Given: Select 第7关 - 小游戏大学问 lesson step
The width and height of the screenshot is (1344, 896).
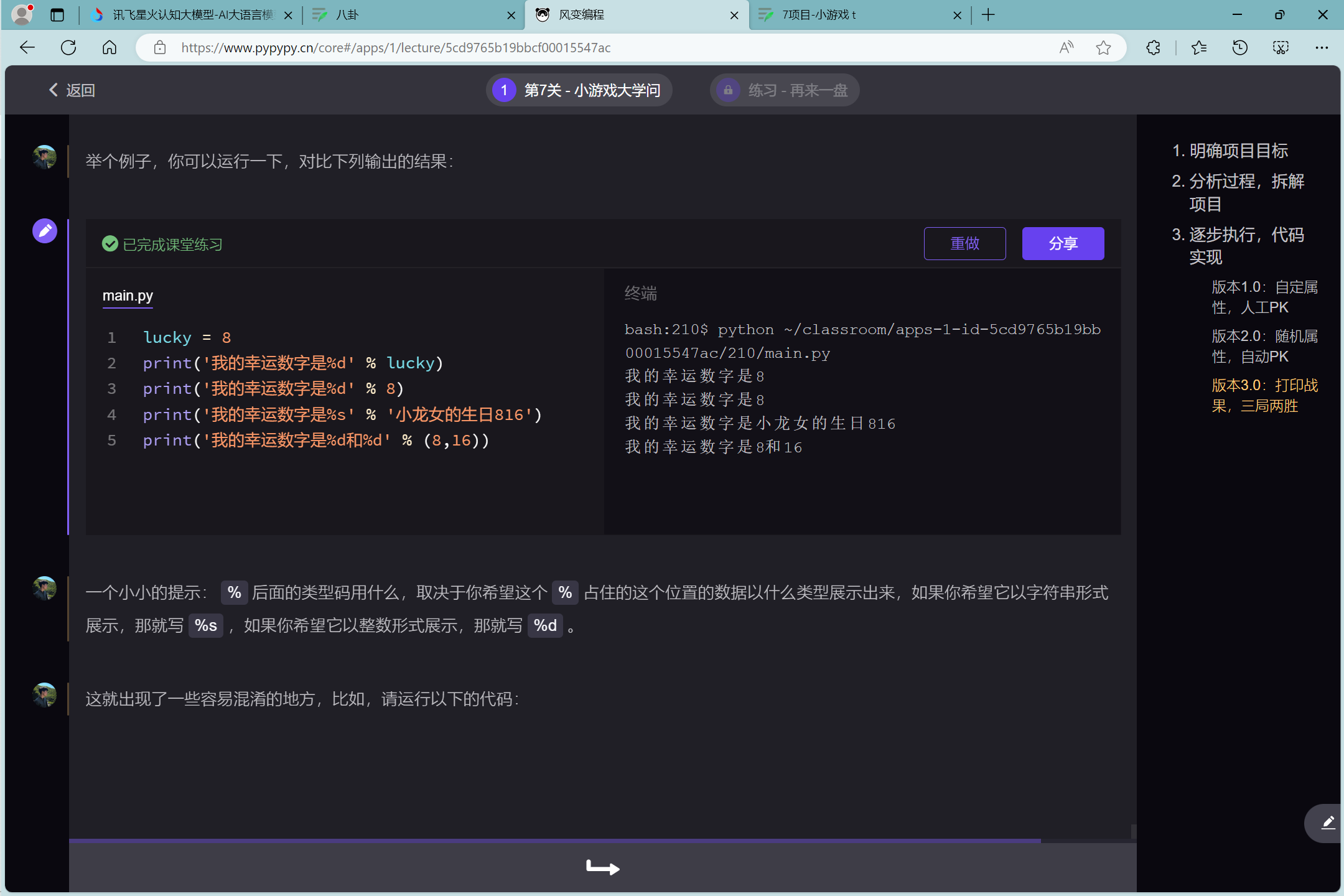Looking at the screenshot, I should tap(579, 90).
